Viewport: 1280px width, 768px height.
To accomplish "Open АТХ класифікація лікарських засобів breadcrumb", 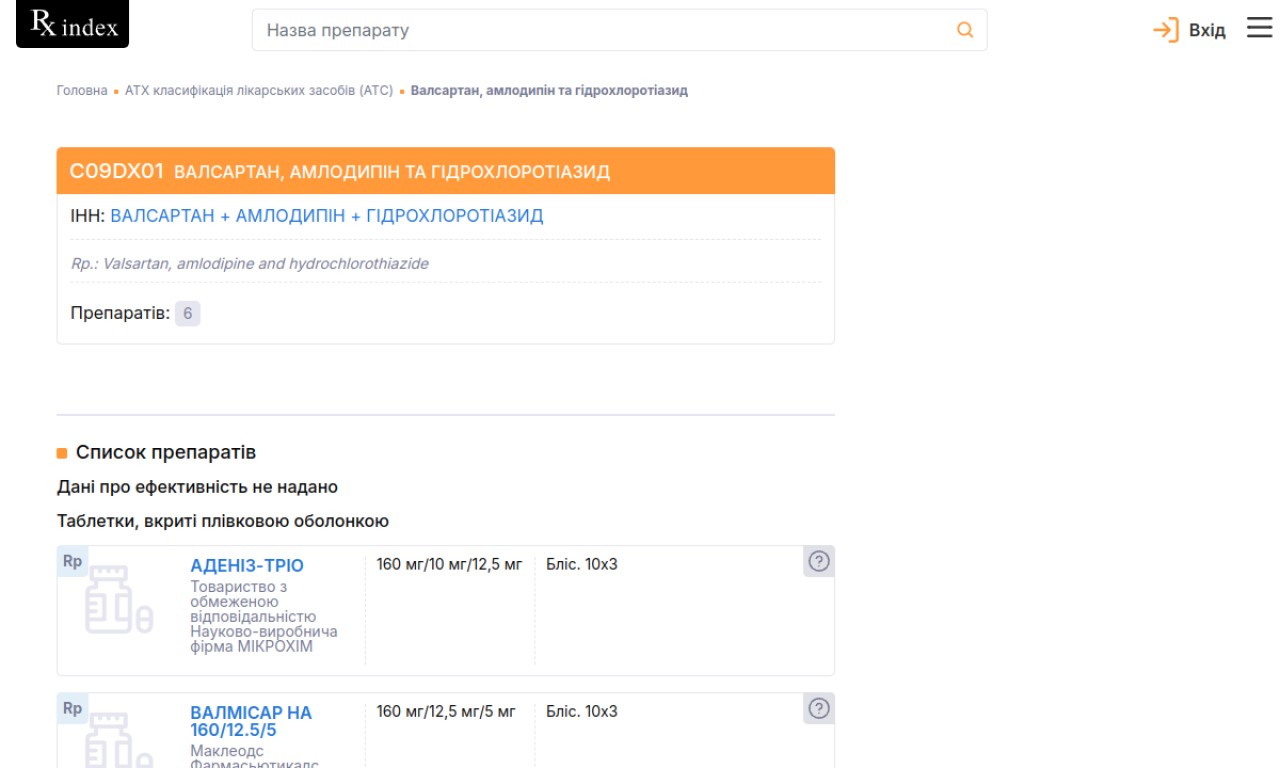I will pyautogui.click(x=259, y=90).
